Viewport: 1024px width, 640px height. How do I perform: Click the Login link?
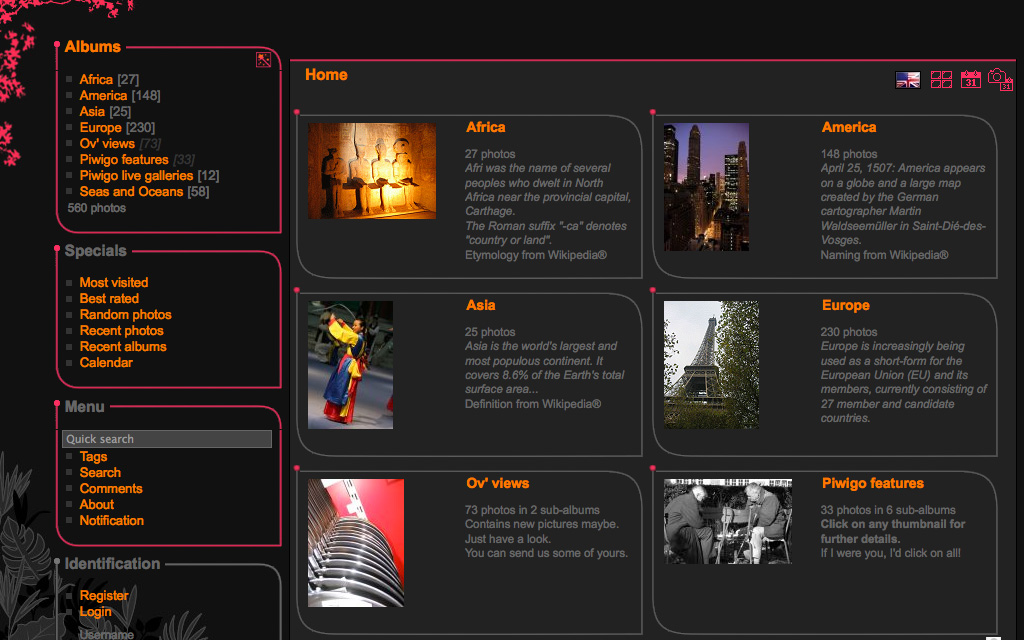[96, 612]
